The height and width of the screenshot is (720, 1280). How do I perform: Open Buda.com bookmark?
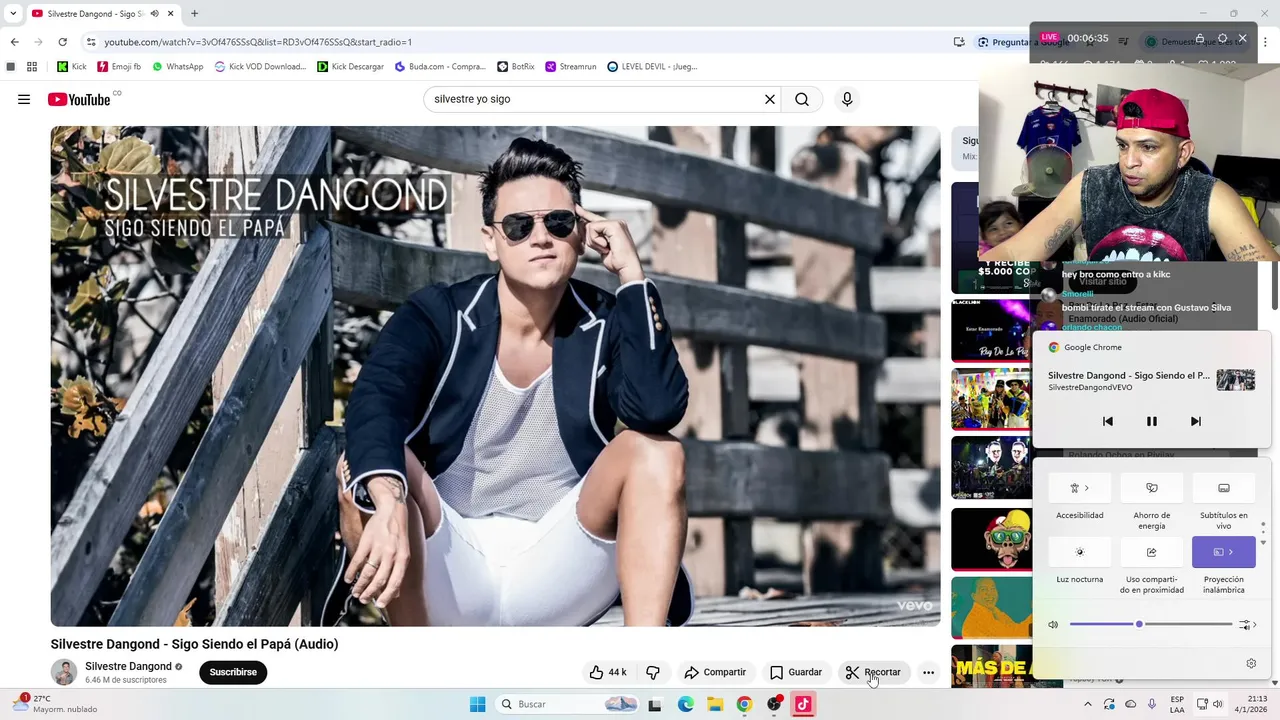[440, 67]
